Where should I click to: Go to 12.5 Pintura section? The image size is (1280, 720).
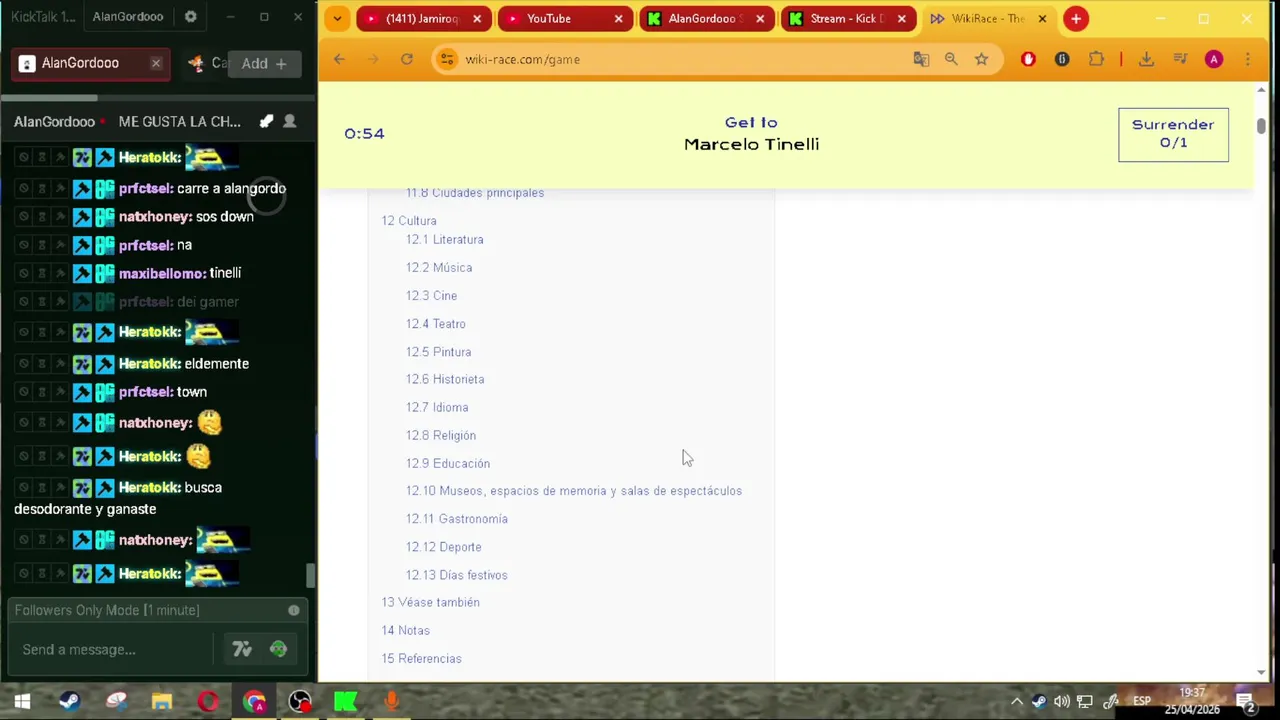click(x=439, y=352)
